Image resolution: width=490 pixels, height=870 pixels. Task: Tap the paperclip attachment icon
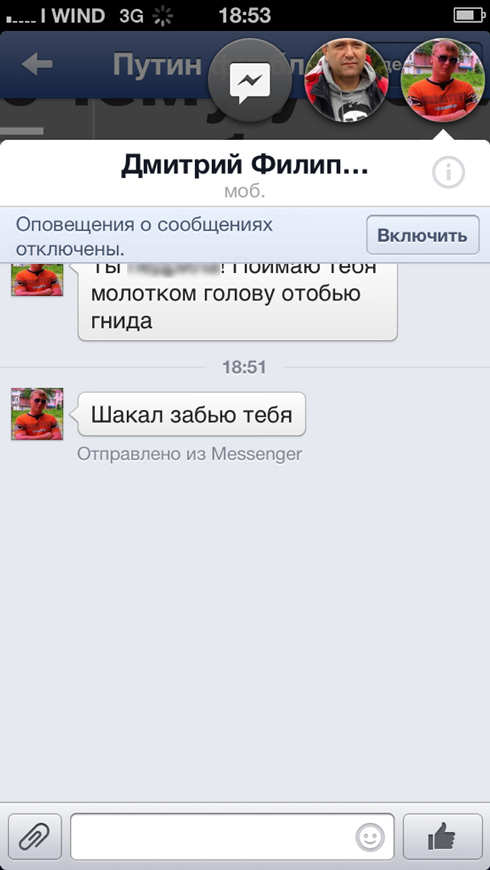(x=35, y=836)
